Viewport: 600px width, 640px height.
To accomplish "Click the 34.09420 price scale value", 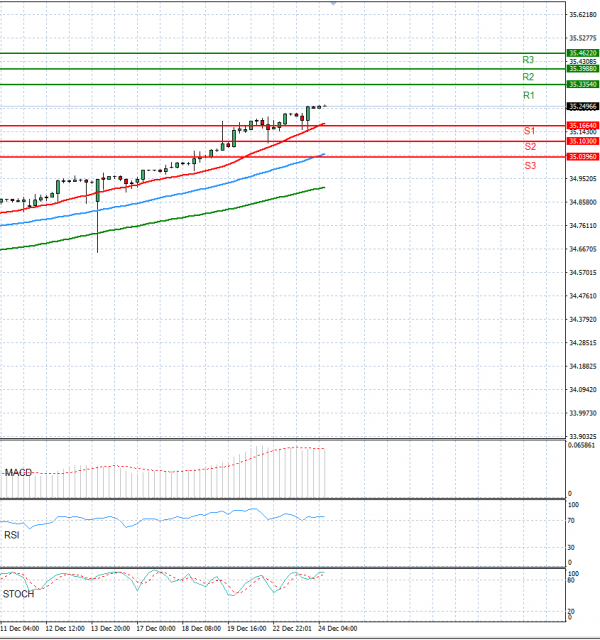I will click(x=583, y=390).
